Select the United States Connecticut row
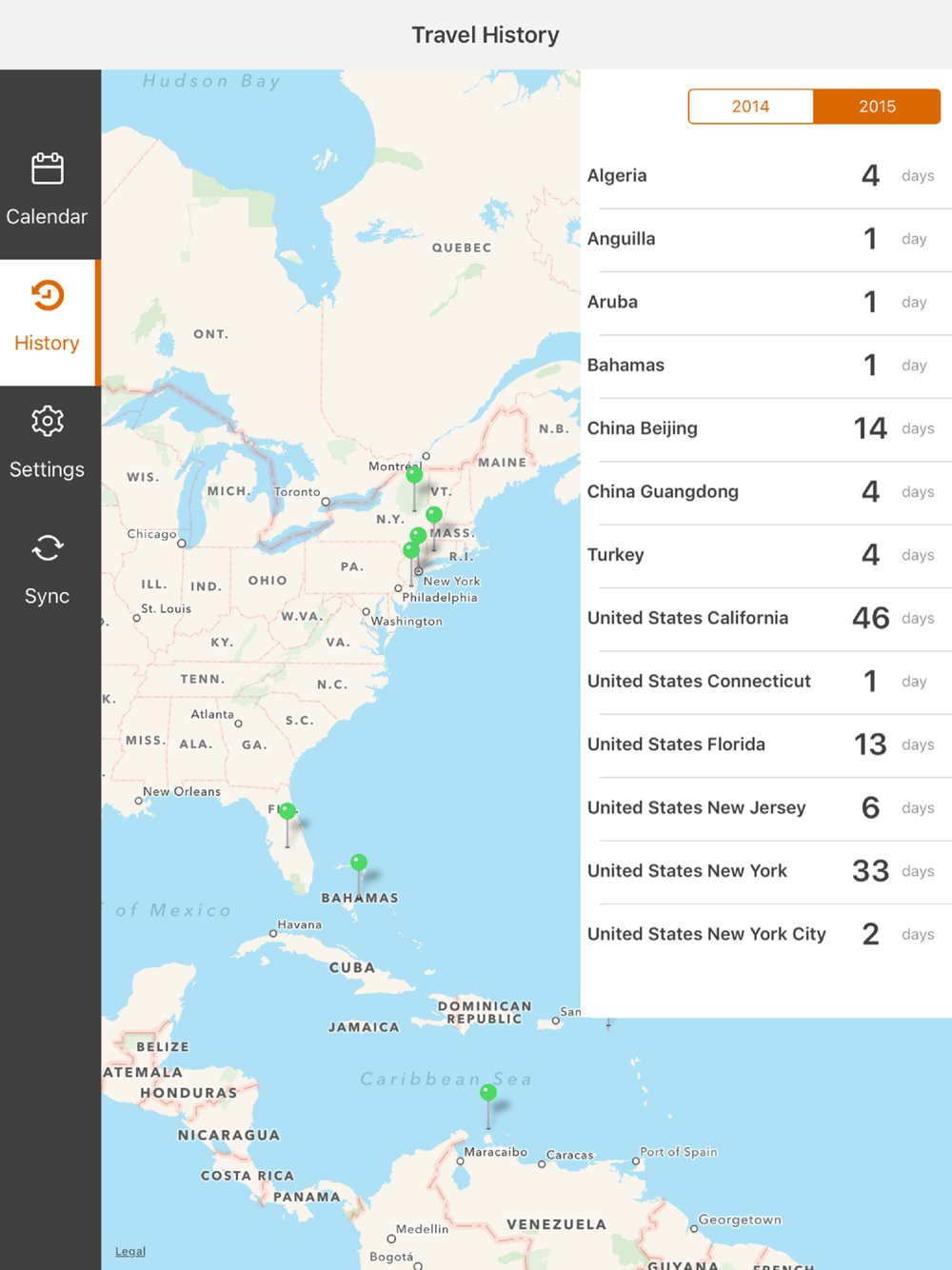Screen dimensions: 952x1270 point(766,682)
